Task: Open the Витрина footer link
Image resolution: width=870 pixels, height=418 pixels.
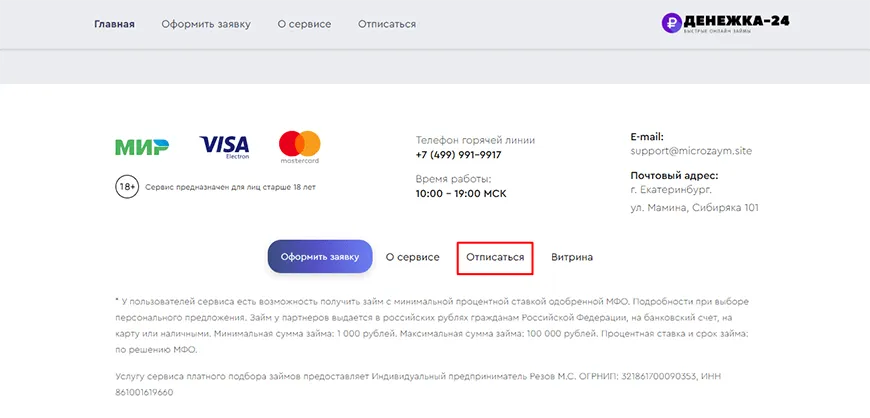Action: (572, 257)
